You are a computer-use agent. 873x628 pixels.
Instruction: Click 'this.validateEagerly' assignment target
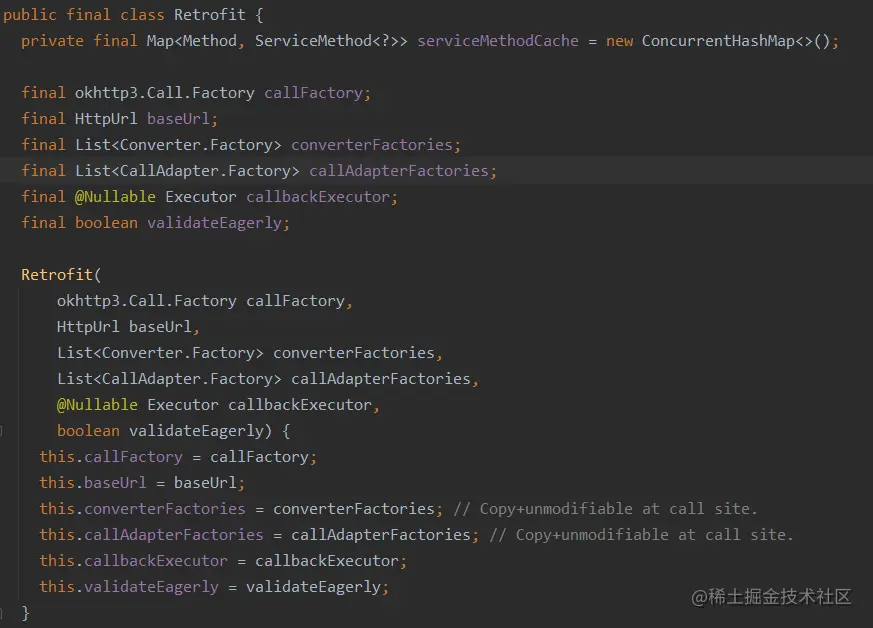point(129,587)
